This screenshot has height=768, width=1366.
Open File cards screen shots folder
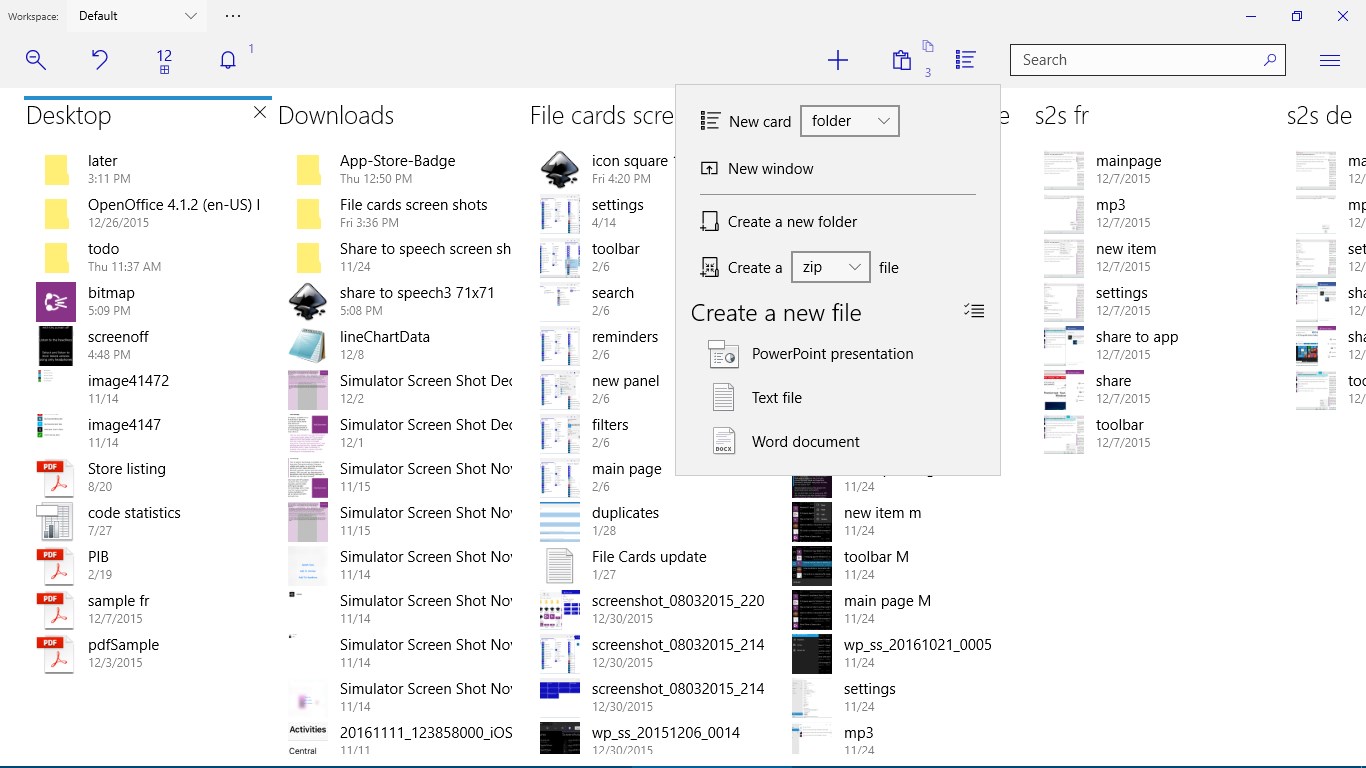tap(414, 205)
